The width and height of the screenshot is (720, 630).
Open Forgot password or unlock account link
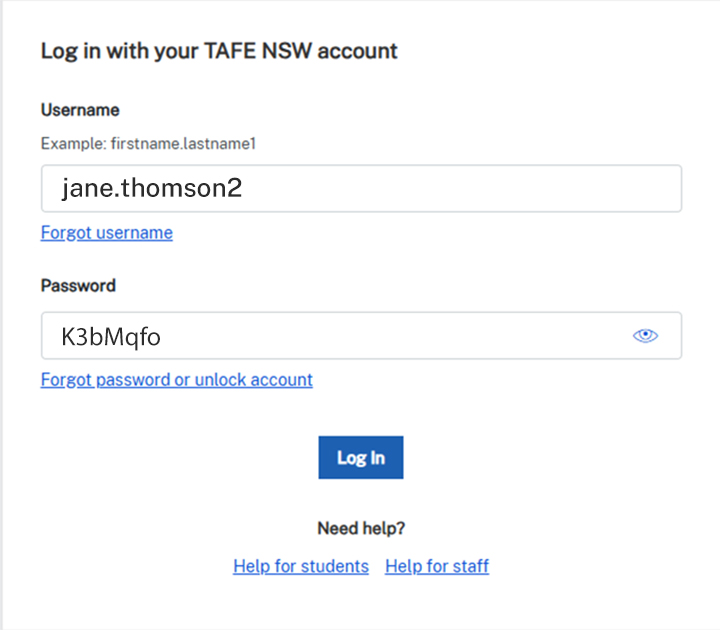tap(176, 380)
